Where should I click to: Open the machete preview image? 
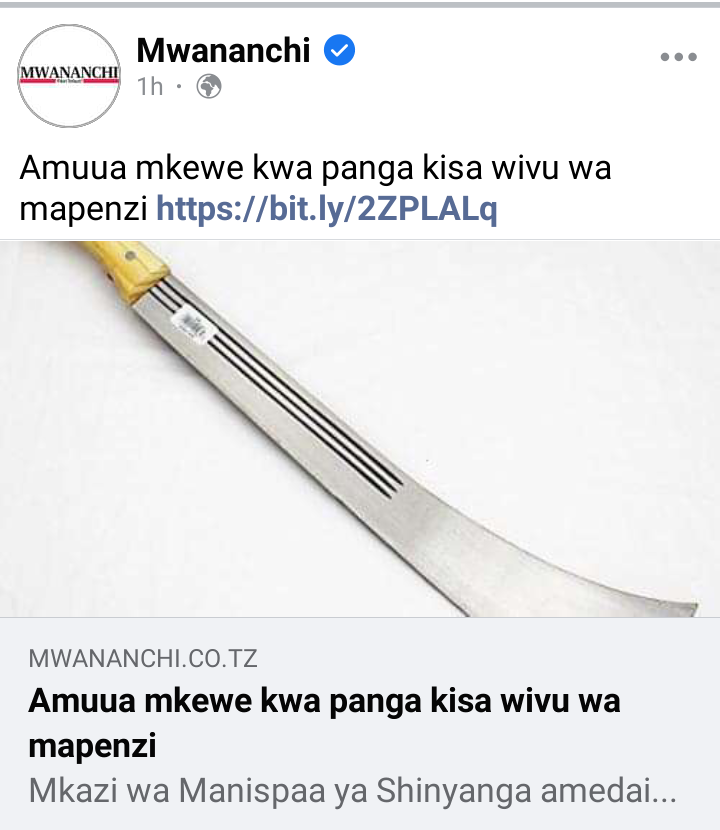pos(360,429)
